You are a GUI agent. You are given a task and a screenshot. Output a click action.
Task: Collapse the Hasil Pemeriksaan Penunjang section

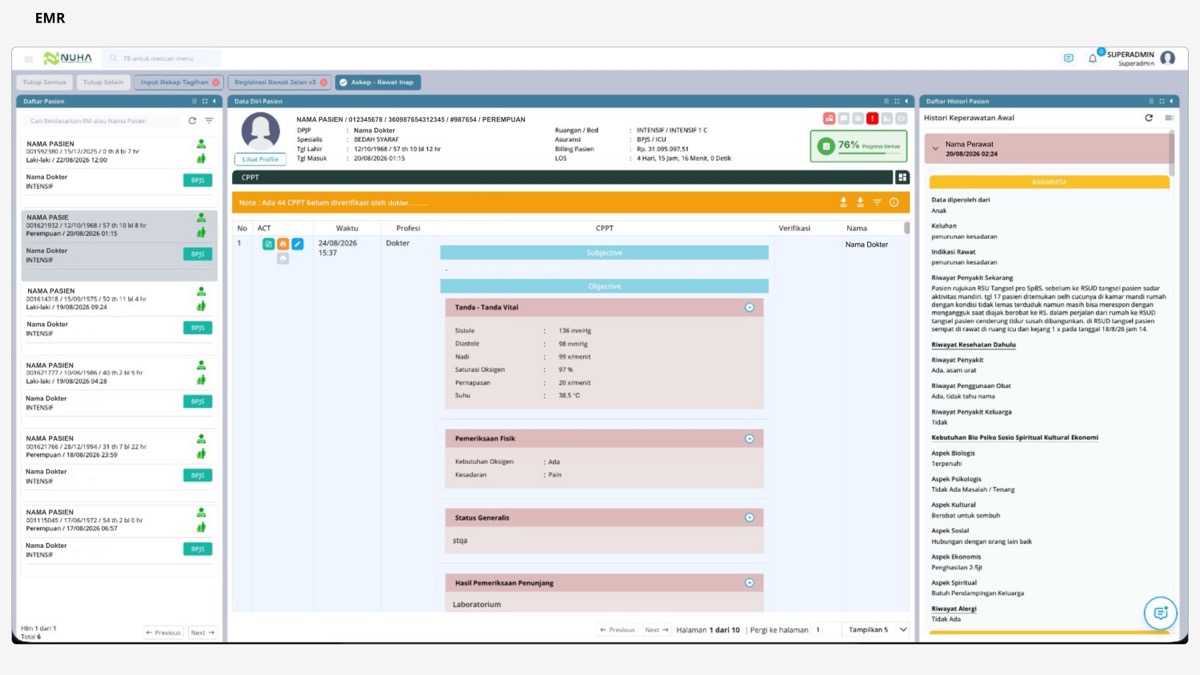click(x=749, y=582)
